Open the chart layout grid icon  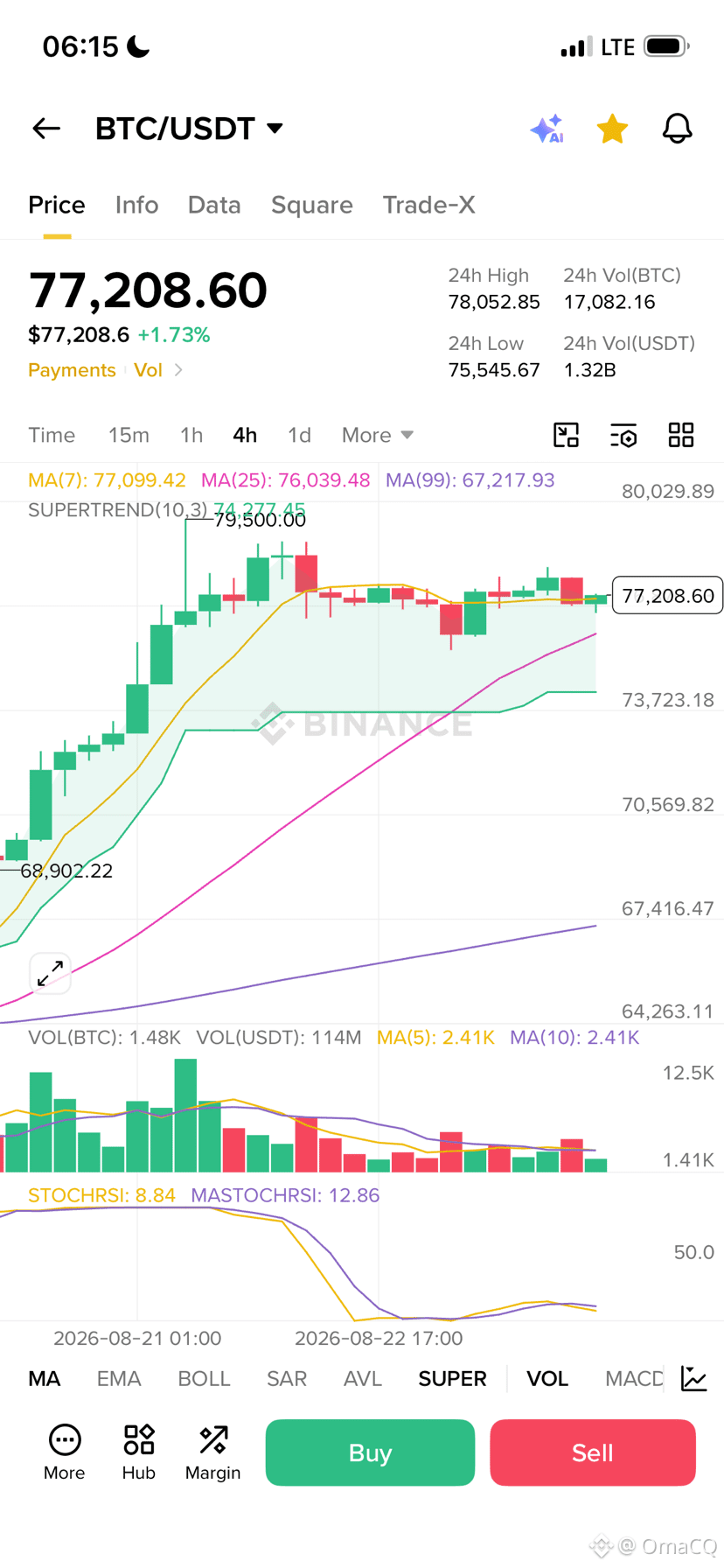(x=681, y=435)
